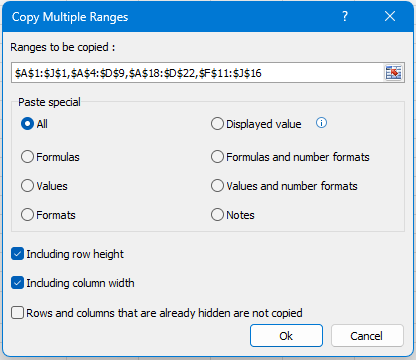Click the Cancel button
This screenshot has height=360, width=416.
[367, 336]
